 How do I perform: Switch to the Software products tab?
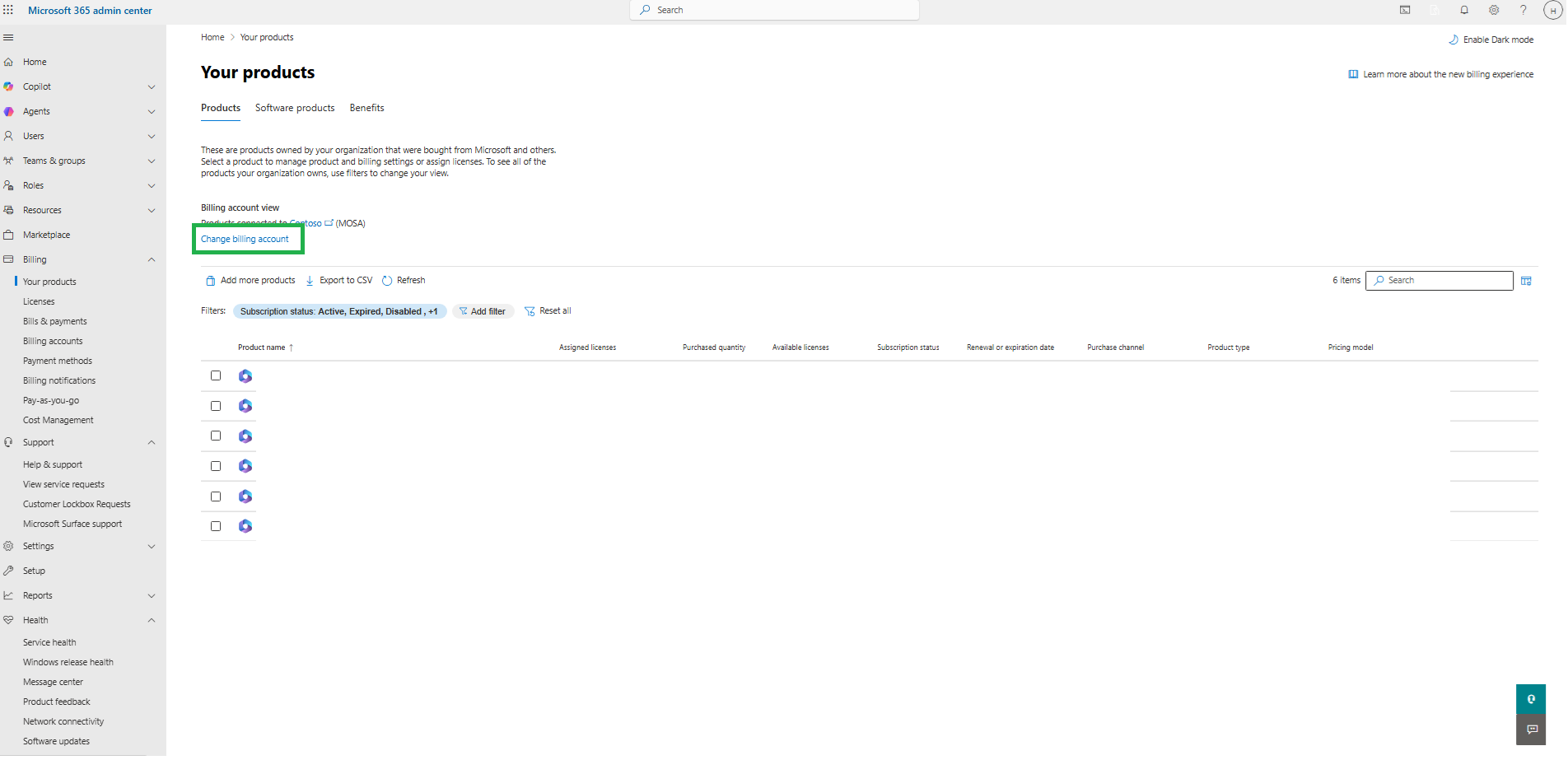tap(295, 109)
